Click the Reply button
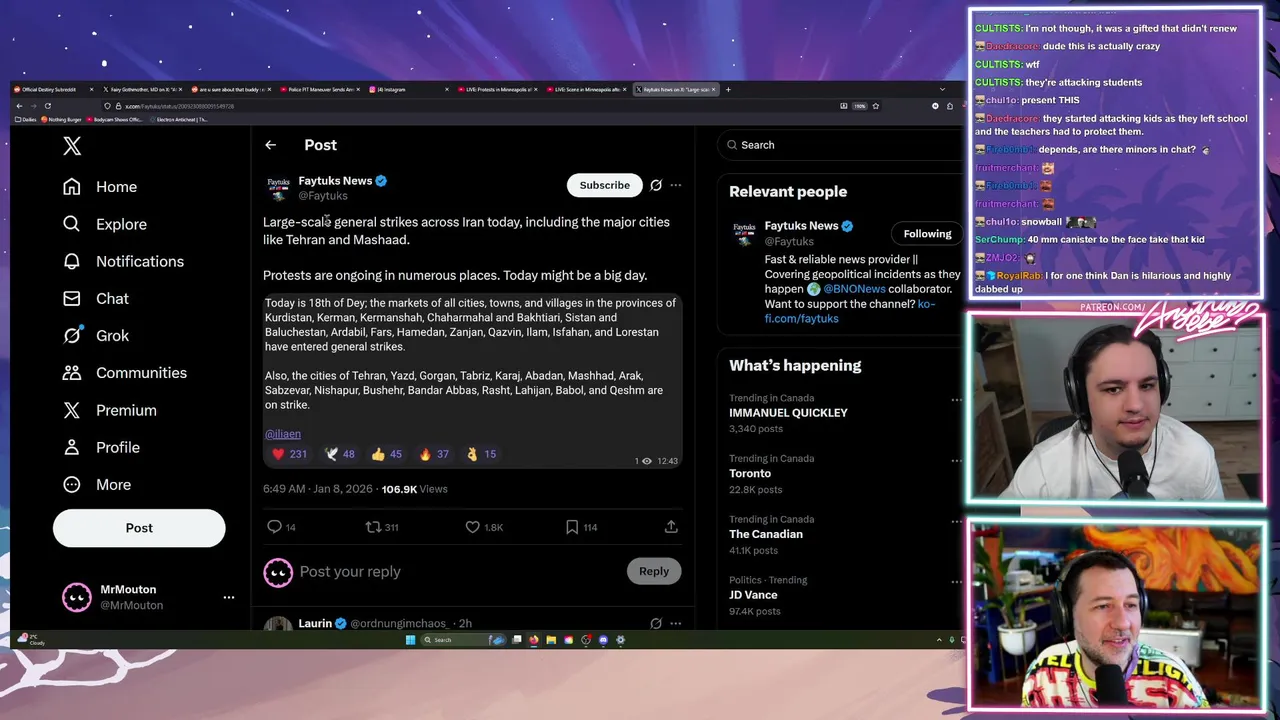This screenshot has width=1280, height=720. coord(654,571)
